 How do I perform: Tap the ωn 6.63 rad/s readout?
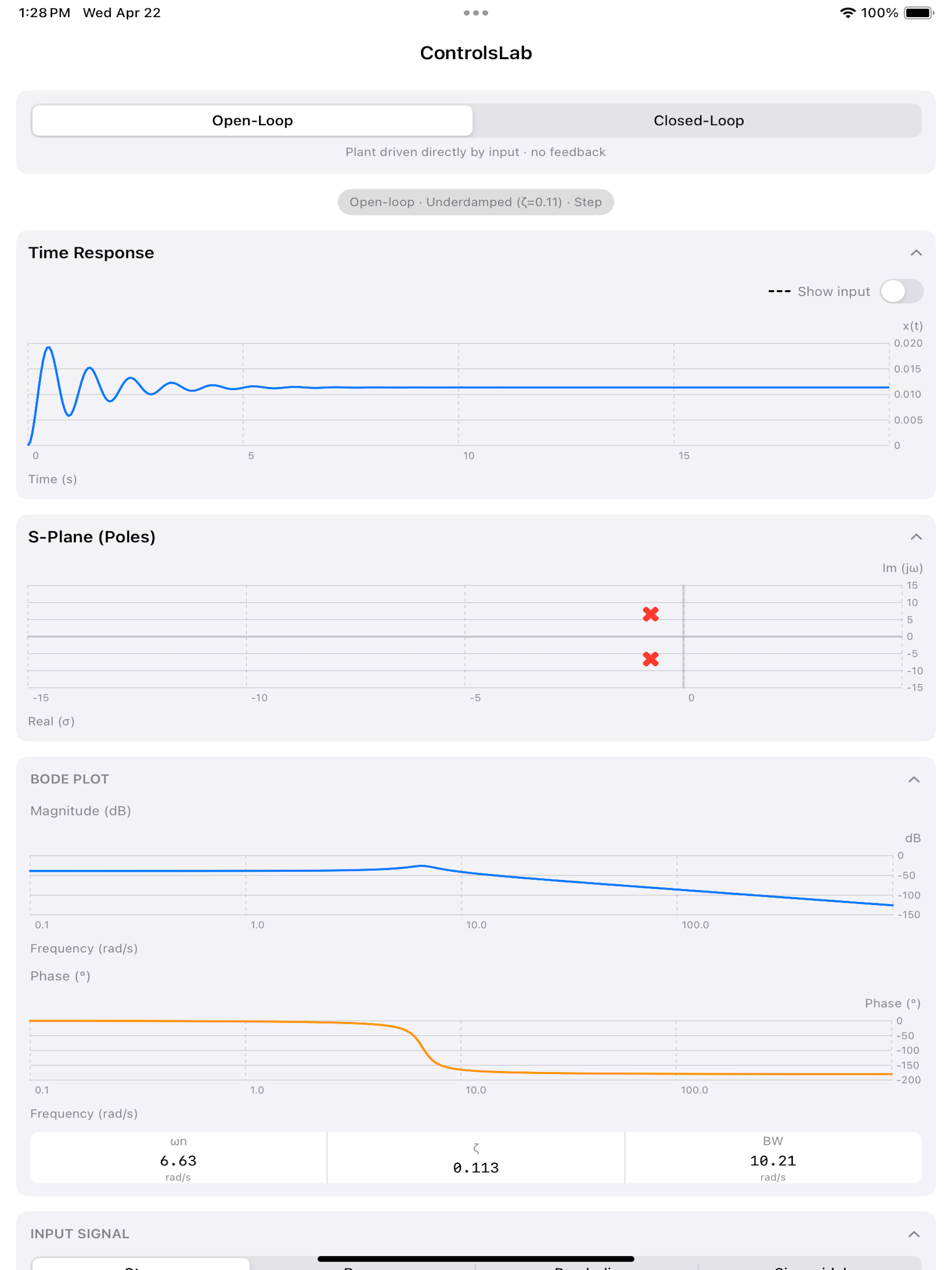[178, 1158]
